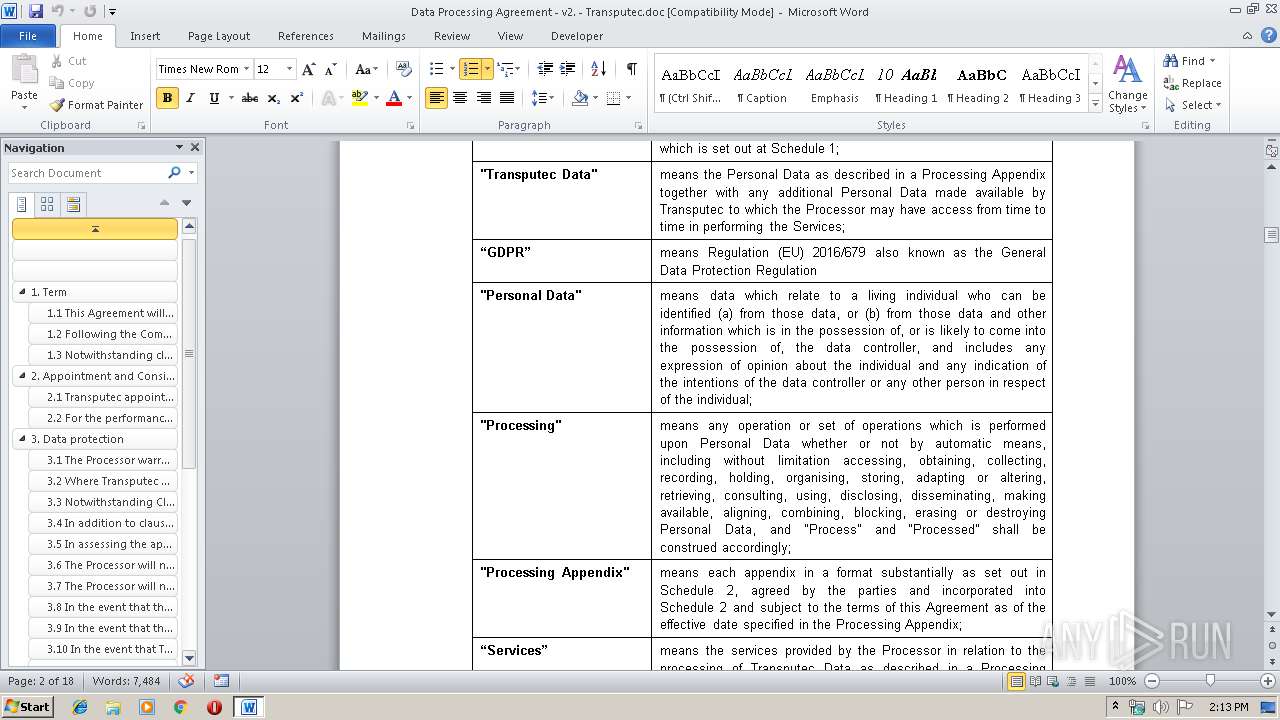Viewport: 1280px width, 720px height.
Task: Adjust the zoom slider handle
Action: pos(1210,681)
